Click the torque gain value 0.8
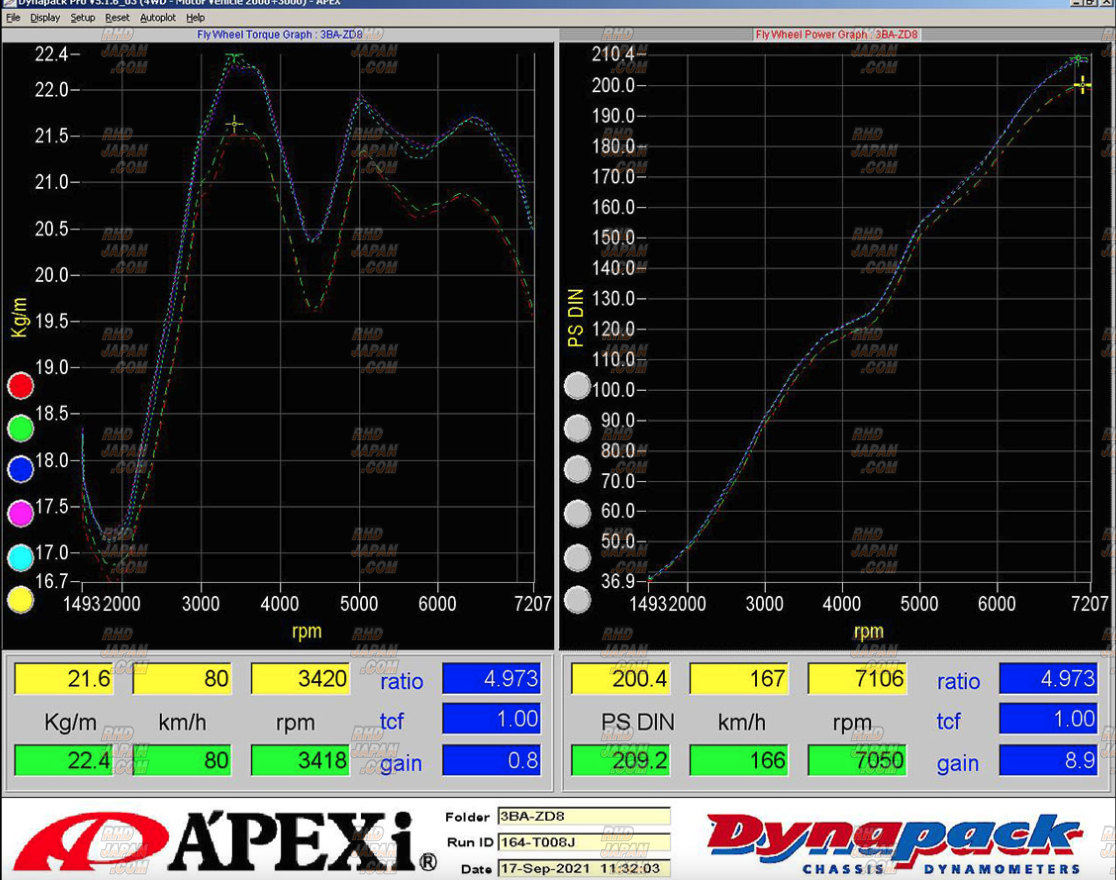 coord(491,760)
